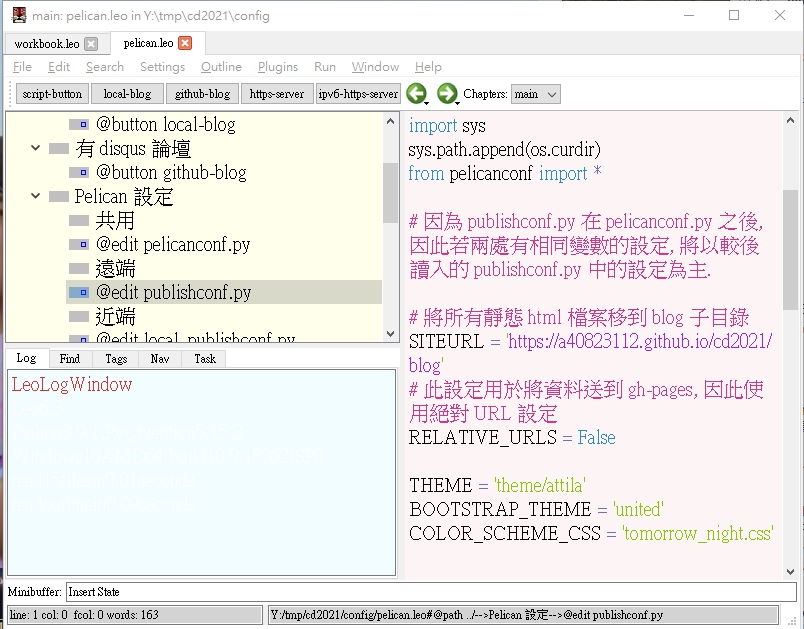Switch to the Find tab
Screen dimensions: 804x629
click(x=70, y=358)
